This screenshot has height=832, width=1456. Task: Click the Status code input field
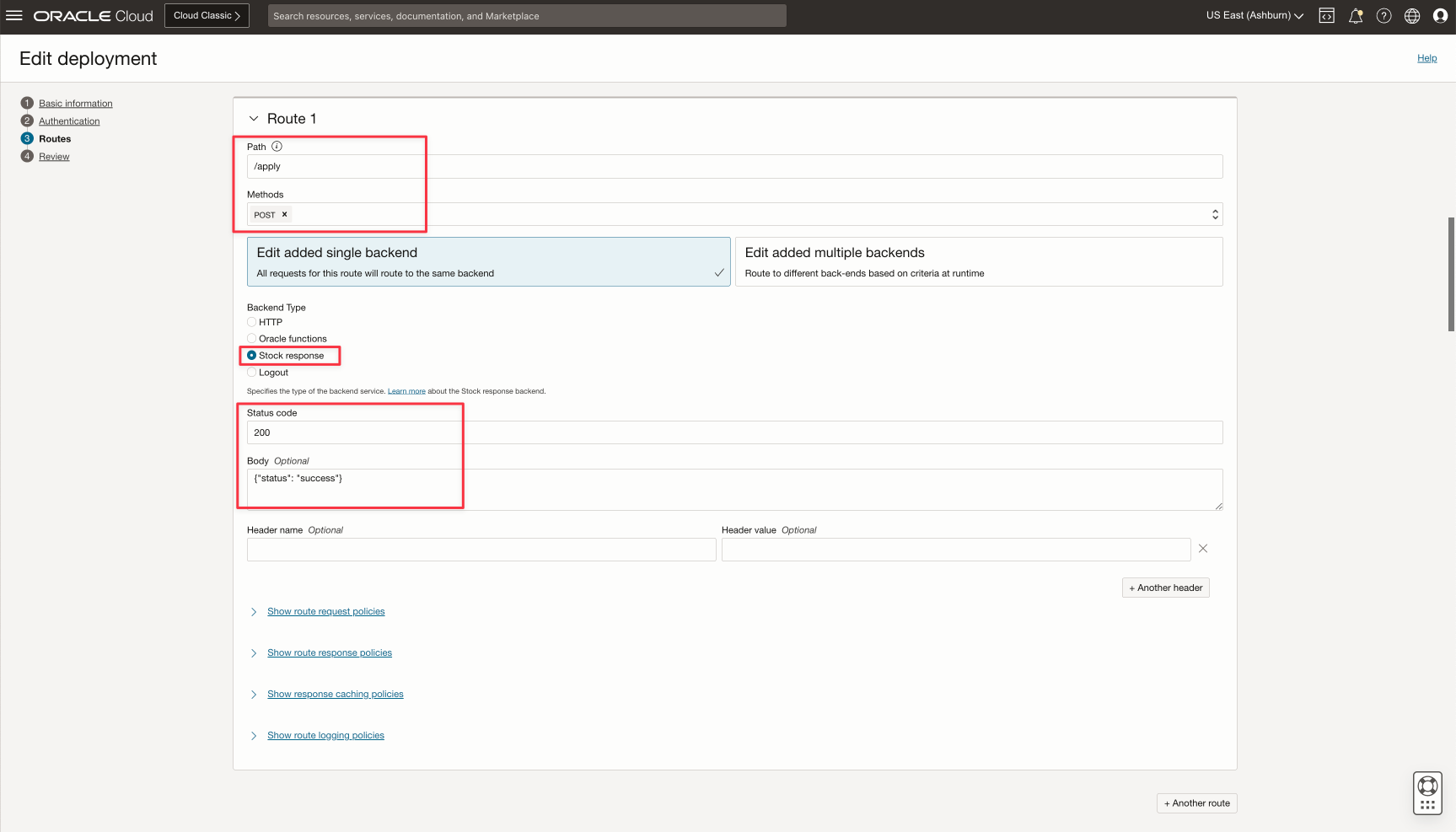pyautogui.click(x=733, y=432)
